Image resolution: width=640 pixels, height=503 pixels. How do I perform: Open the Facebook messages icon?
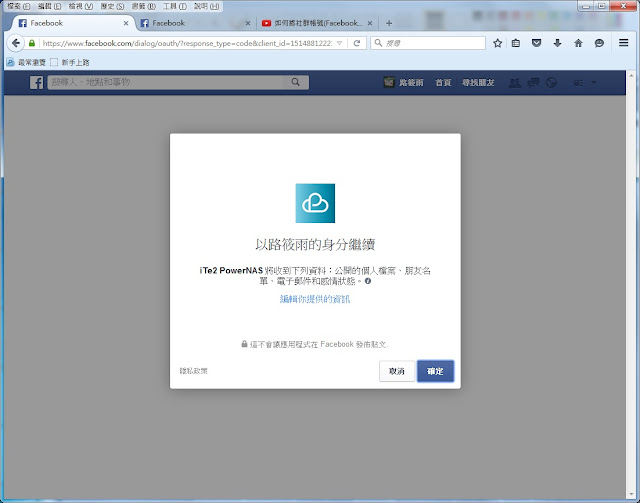(533, 82)
